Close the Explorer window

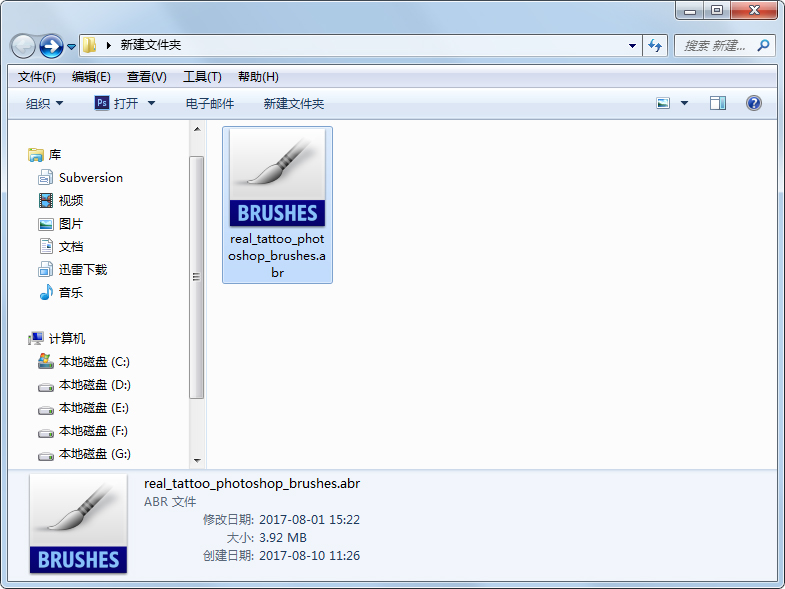pos(754,11)
